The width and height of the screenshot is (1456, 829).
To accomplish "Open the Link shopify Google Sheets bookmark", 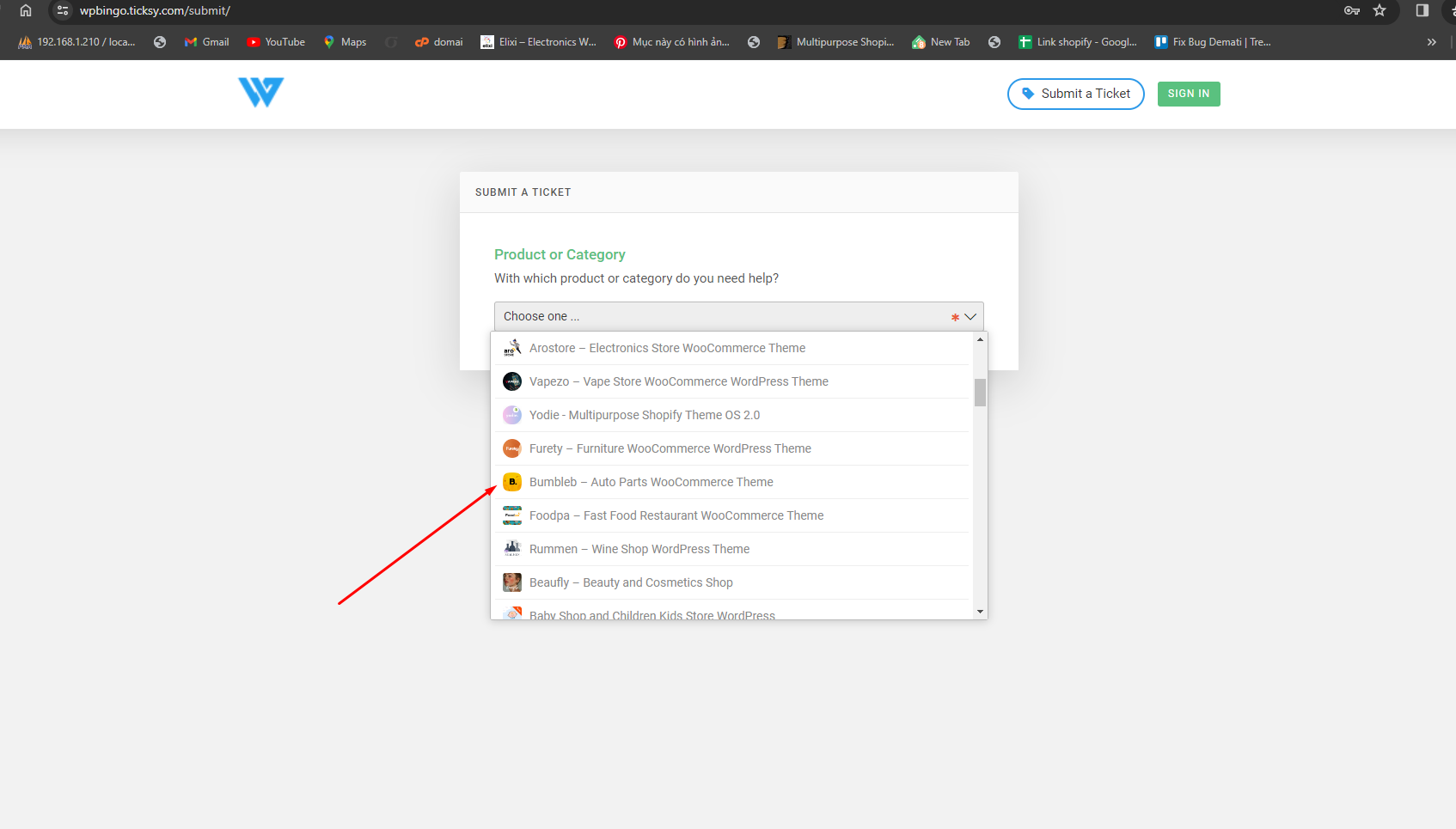I will tap(1078, 42).
